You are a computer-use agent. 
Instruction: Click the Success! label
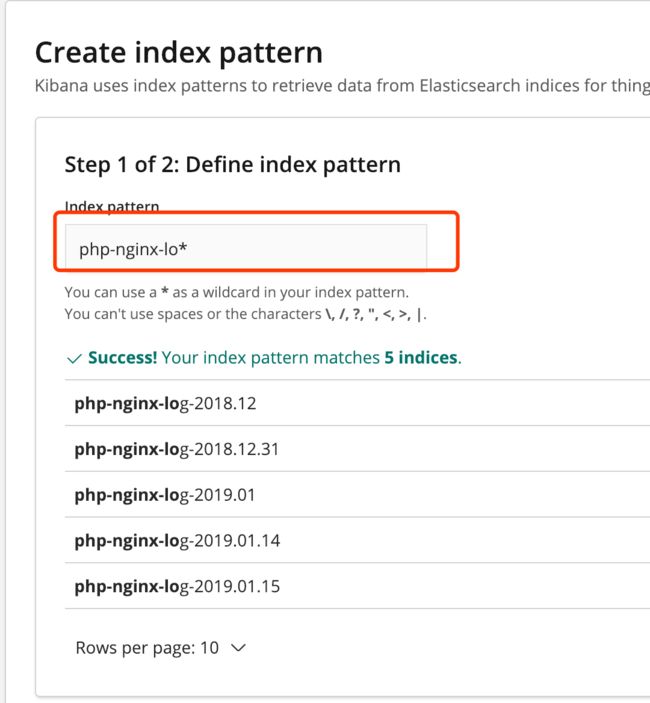[x=122, y=357]
